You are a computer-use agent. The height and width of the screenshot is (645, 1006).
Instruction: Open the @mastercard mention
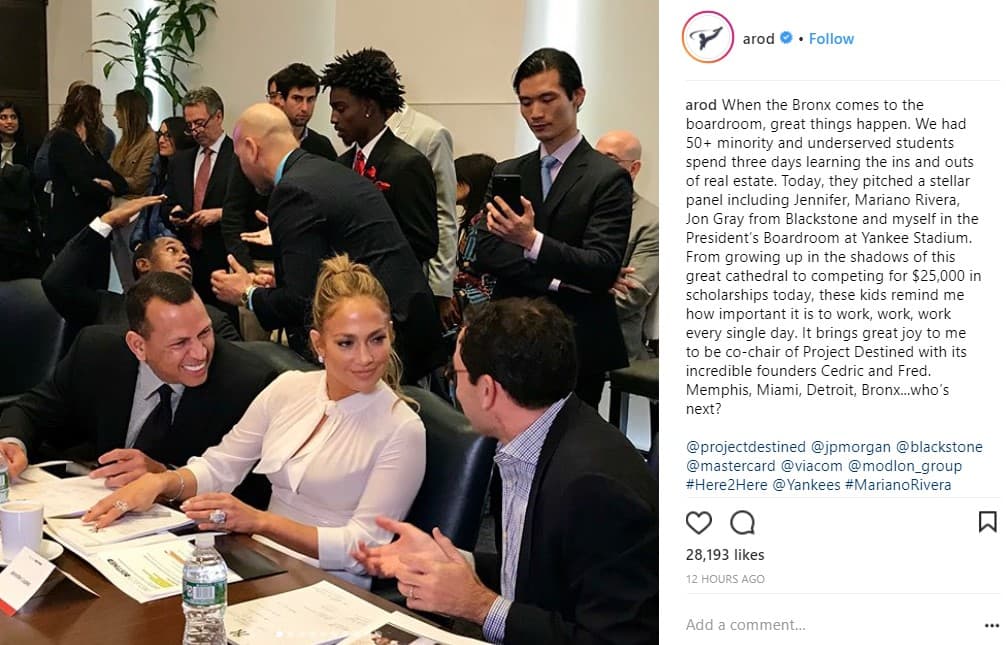pyautogui.click(x=731, y=466)
